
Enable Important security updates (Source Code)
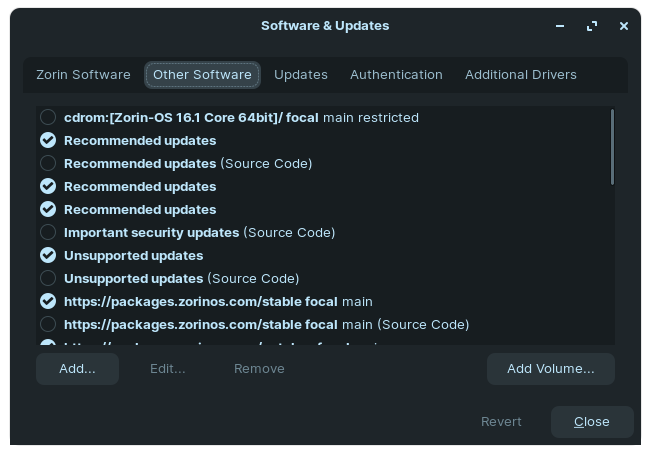pos(48,233)
